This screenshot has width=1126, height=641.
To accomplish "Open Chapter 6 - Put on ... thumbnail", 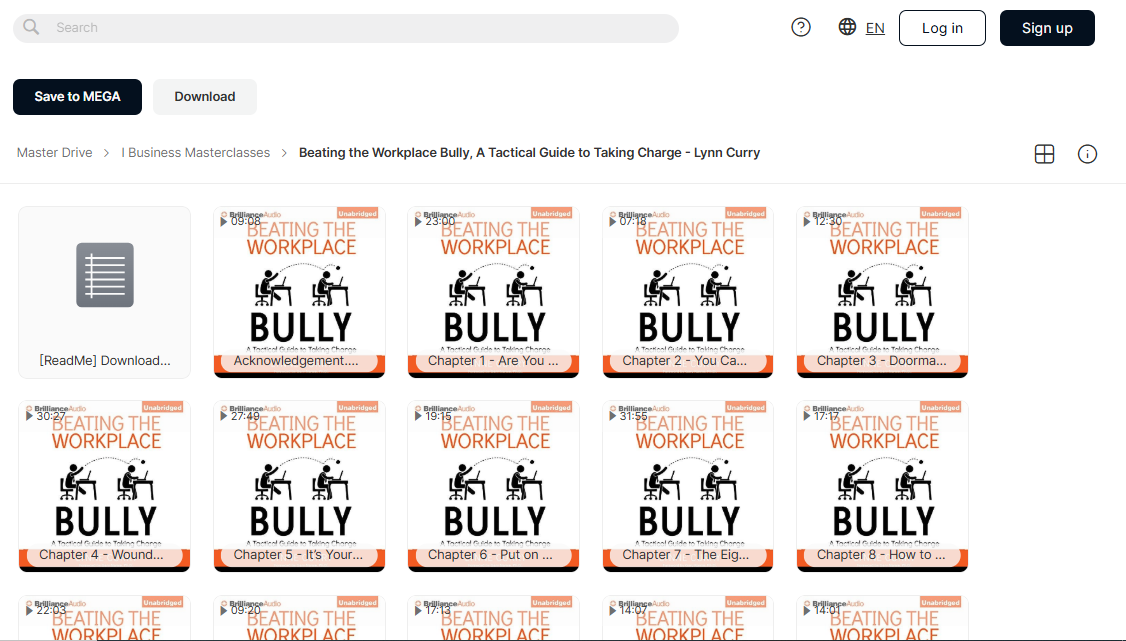I will point(493,486).
